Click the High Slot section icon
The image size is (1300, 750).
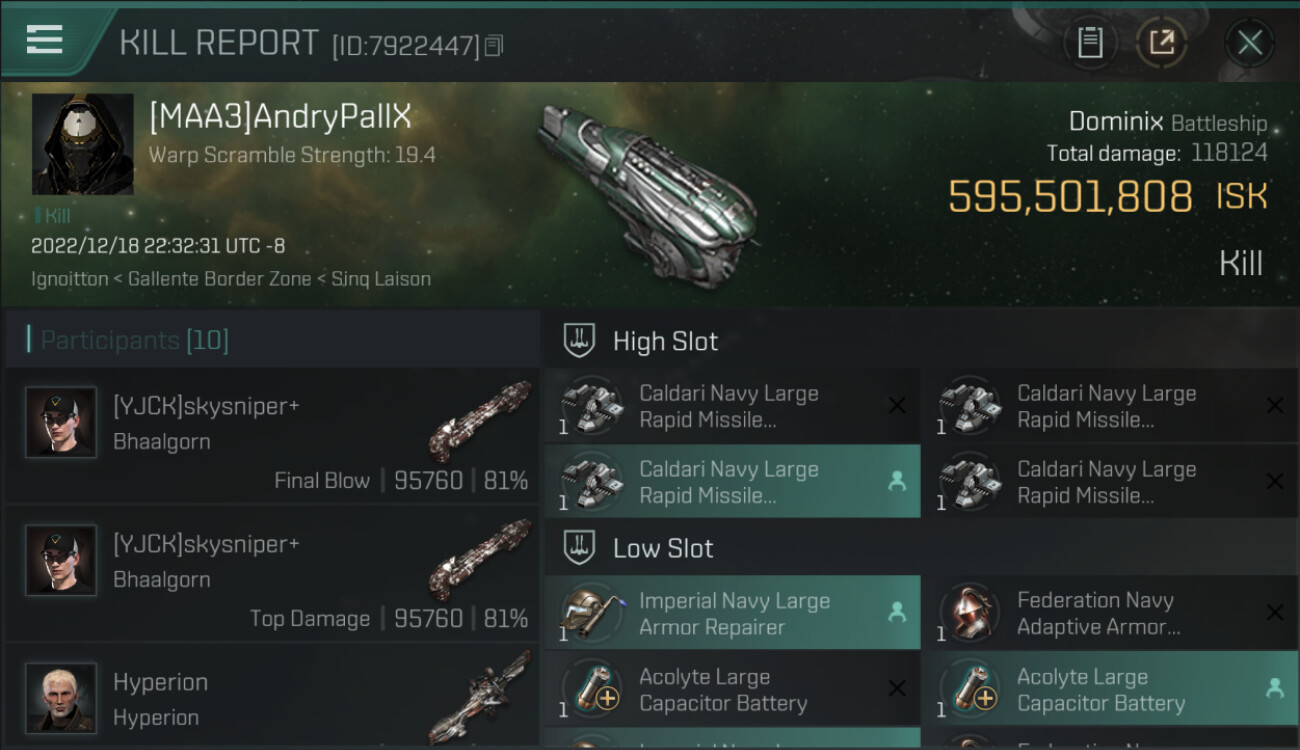coord(577,341)
